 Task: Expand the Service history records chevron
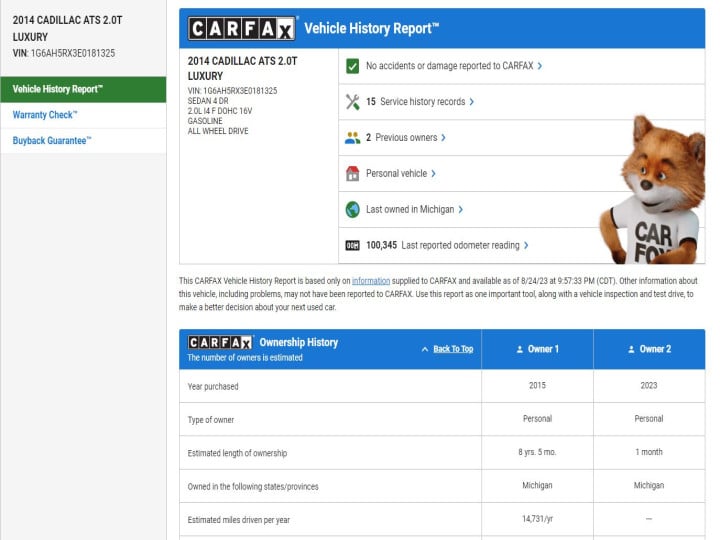click(x=472, y=102)
